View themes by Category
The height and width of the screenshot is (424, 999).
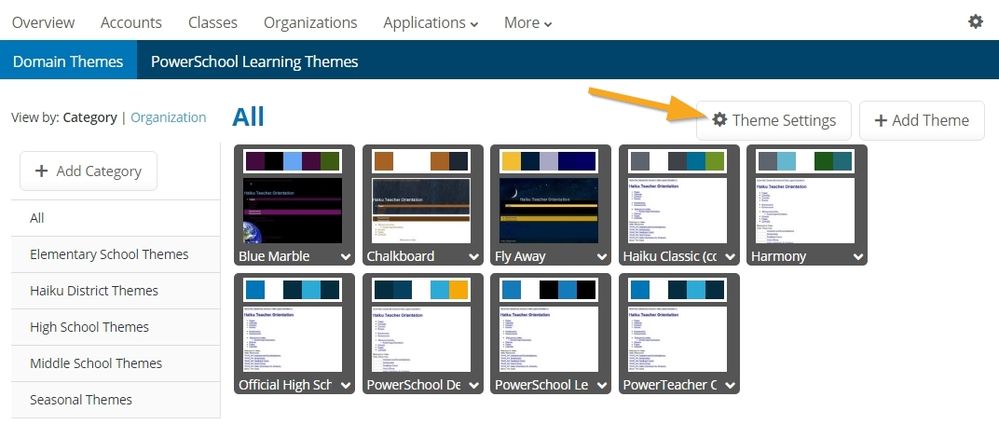pyautogui.click(x=90, y=117)
